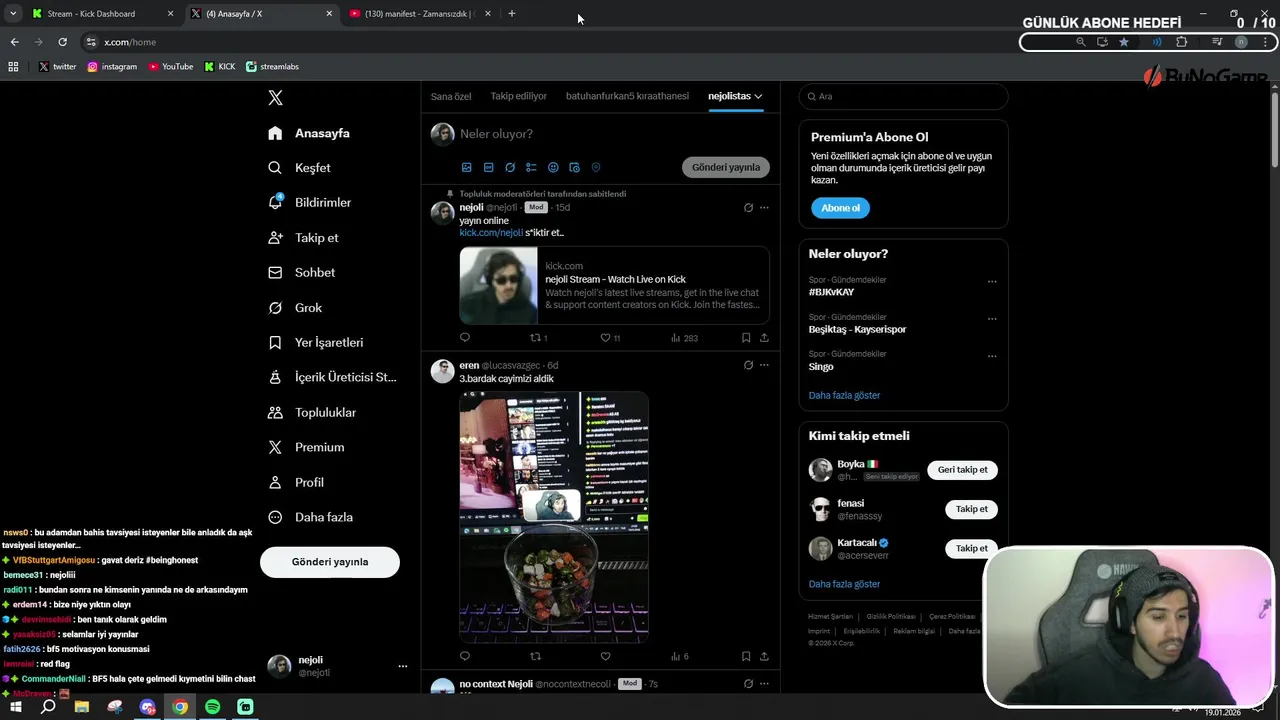Schedule the post with calendar icon
Screen dimensions: 1280x720
(x=574, y=167)
